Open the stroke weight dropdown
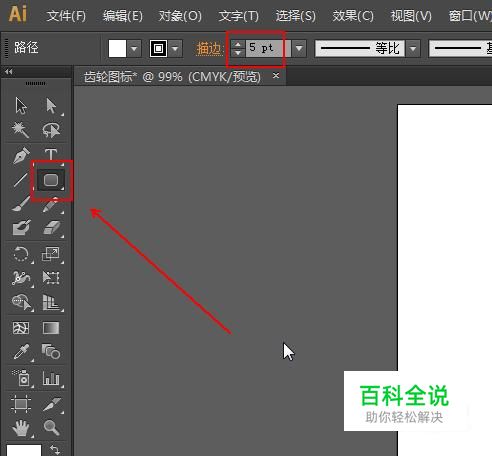 click(299, 49)
